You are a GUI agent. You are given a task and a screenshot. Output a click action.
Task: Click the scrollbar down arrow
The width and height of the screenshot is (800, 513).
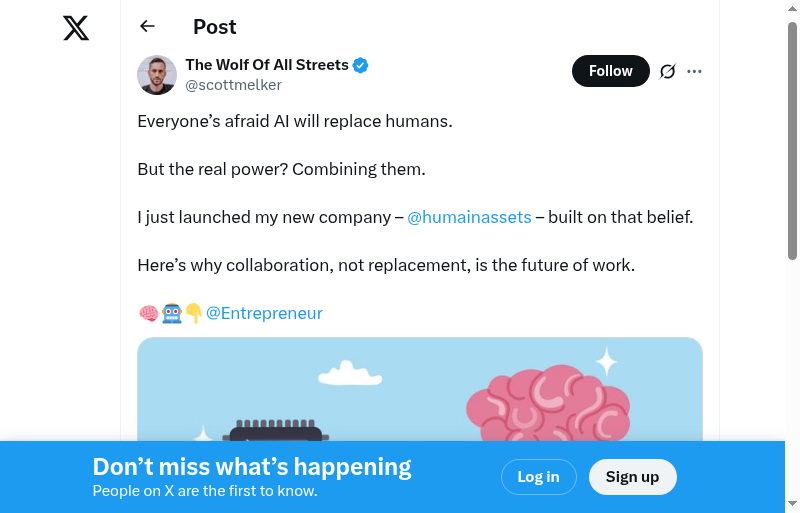pos(792,504)
